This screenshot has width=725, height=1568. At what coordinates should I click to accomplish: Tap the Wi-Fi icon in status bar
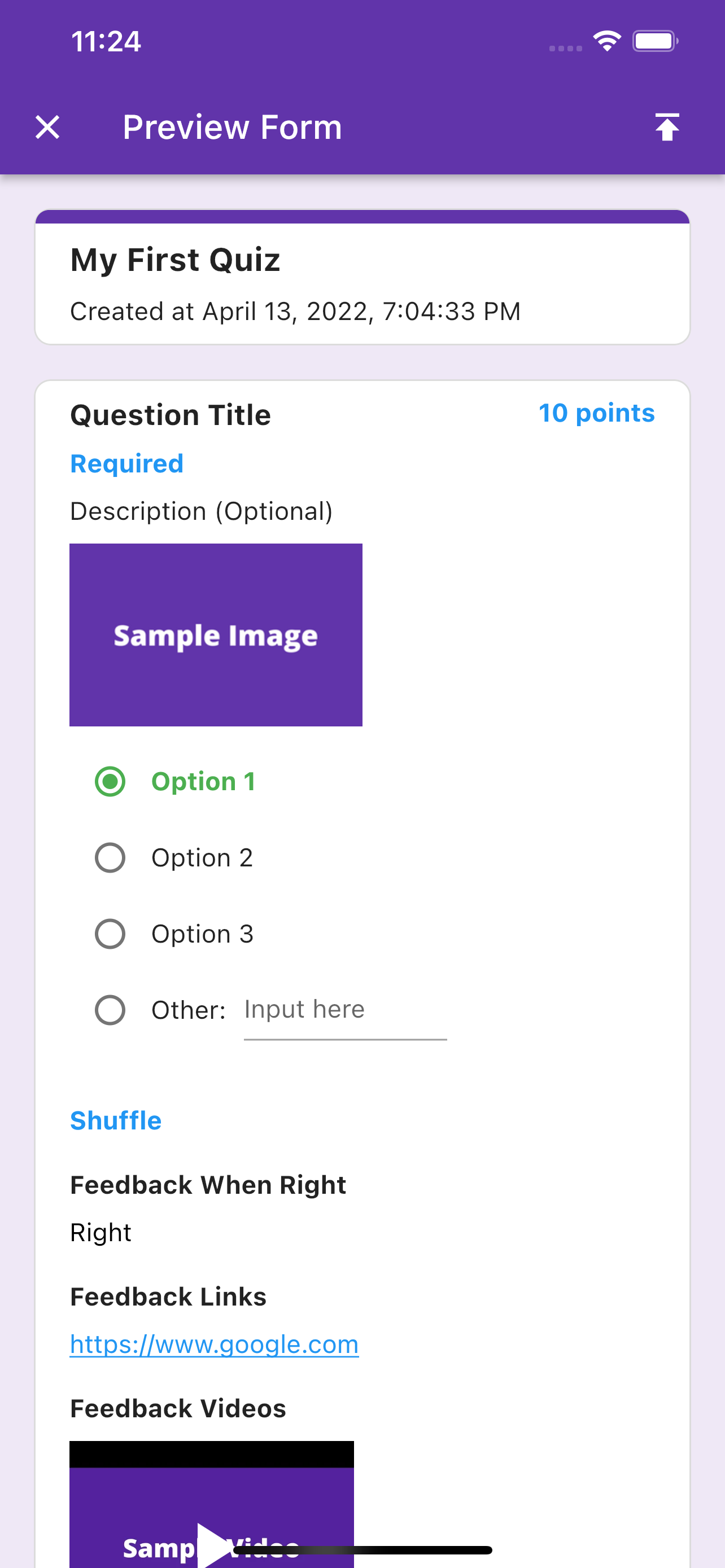click(606, 40)
